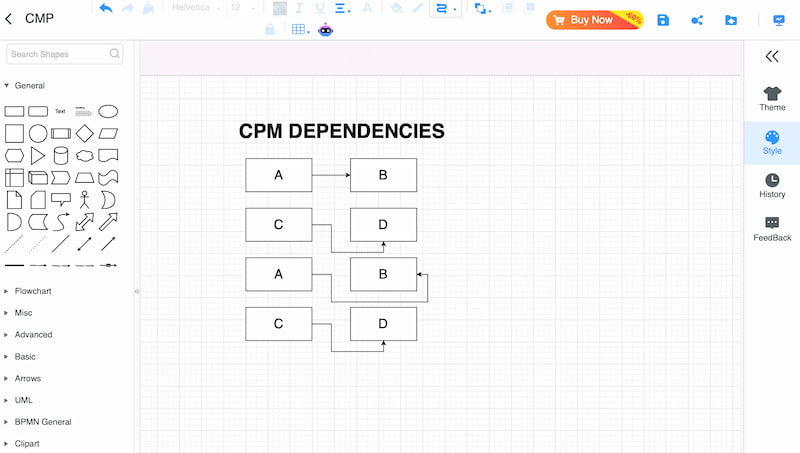This screenshot has width=800, height=453.
Task: Toggle italic text formatting
Action: coord(299,8)
